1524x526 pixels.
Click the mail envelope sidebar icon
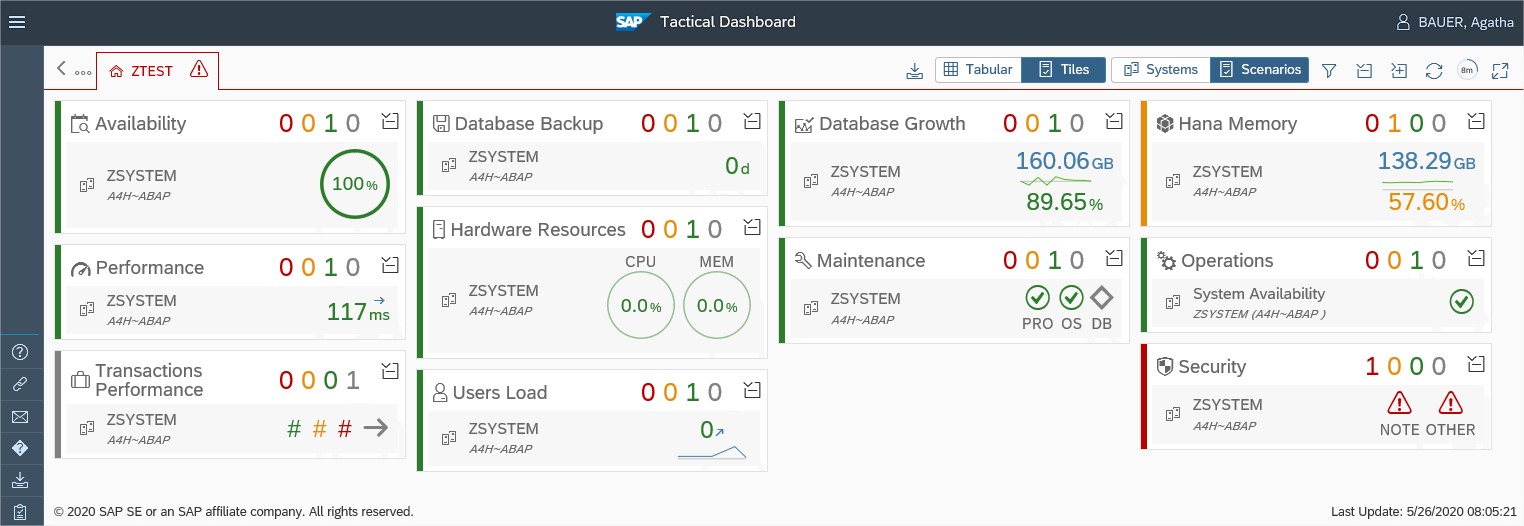coord(20,417)
